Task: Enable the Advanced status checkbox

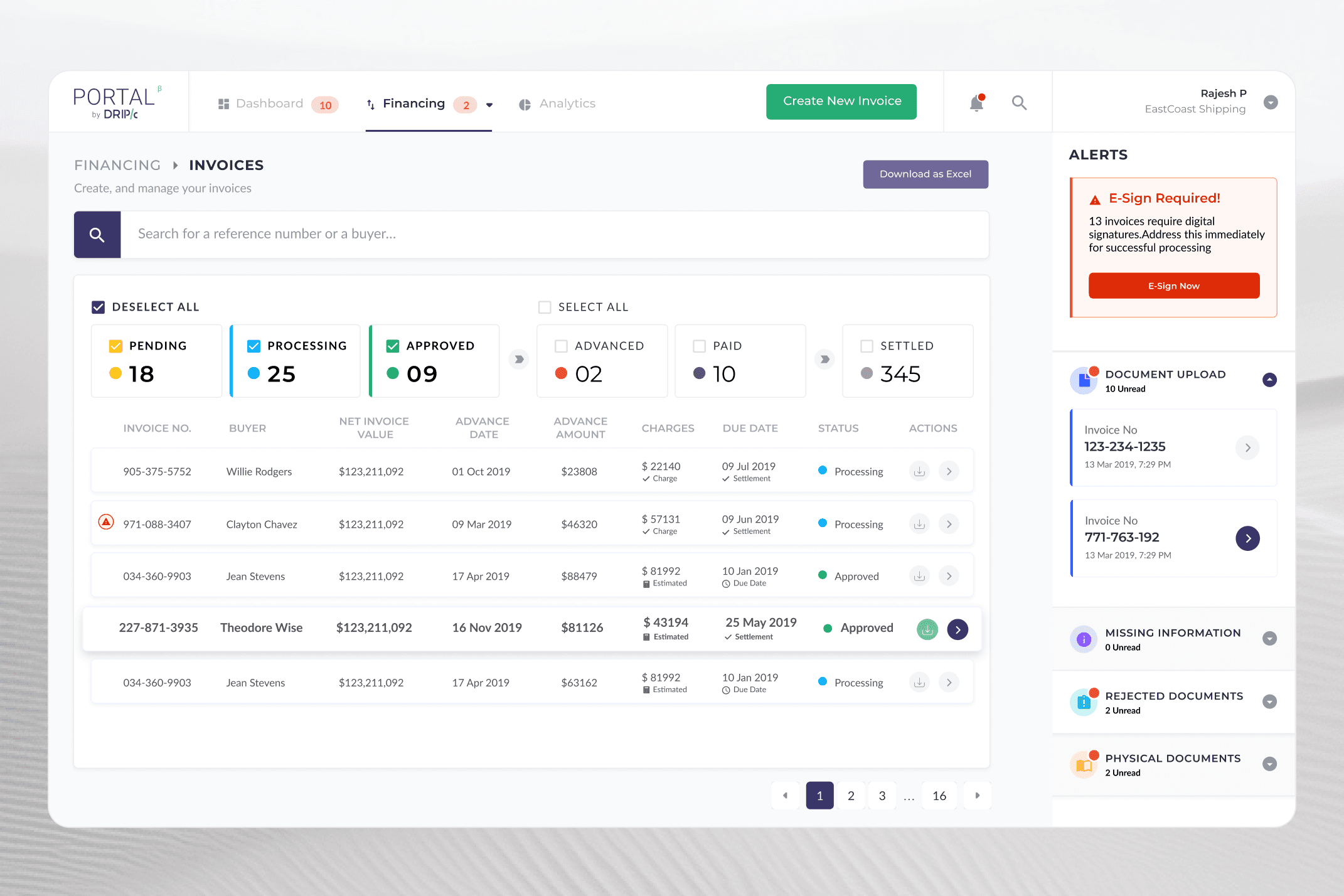Action: tap(561, 346)
